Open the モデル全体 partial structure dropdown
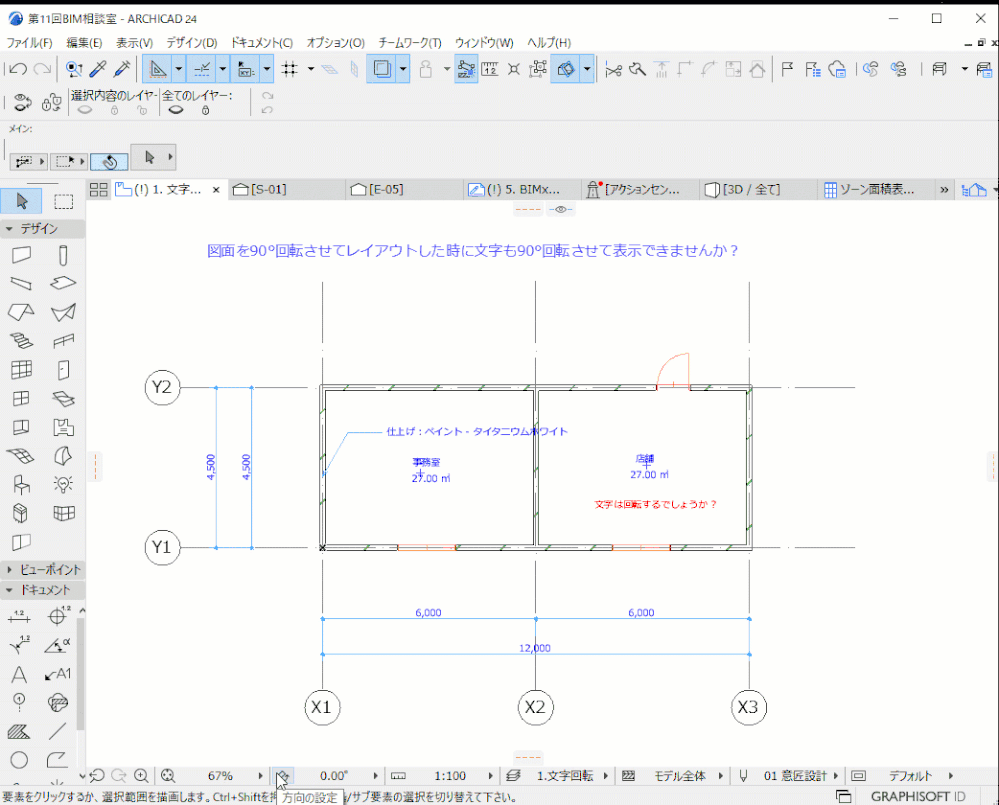Image resolution: width=999 pixels, height=805 pixels. point(721,776)
